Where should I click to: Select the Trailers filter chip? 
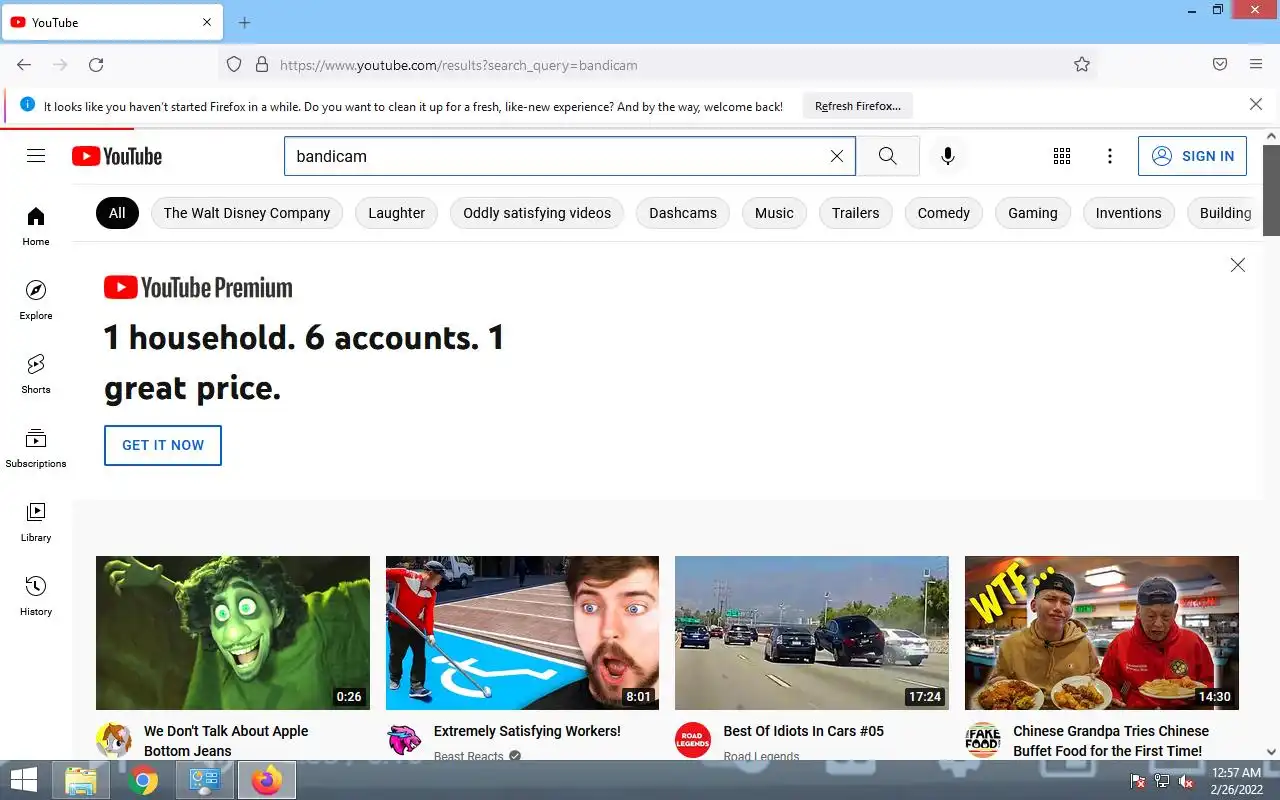click(x=856, y=213)
